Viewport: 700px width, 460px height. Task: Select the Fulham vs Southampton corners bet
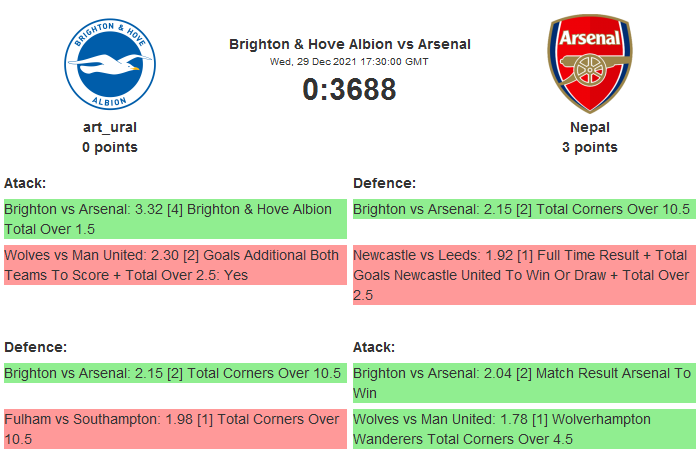point(175,429)
